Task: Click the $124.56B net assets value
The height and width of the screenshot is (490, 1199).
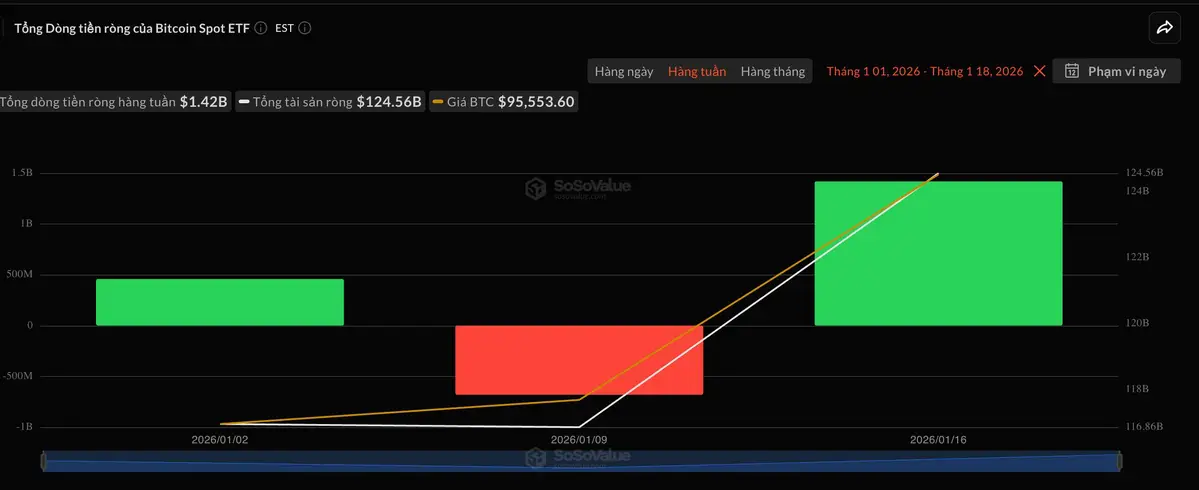Action: [x=389, y=102]
